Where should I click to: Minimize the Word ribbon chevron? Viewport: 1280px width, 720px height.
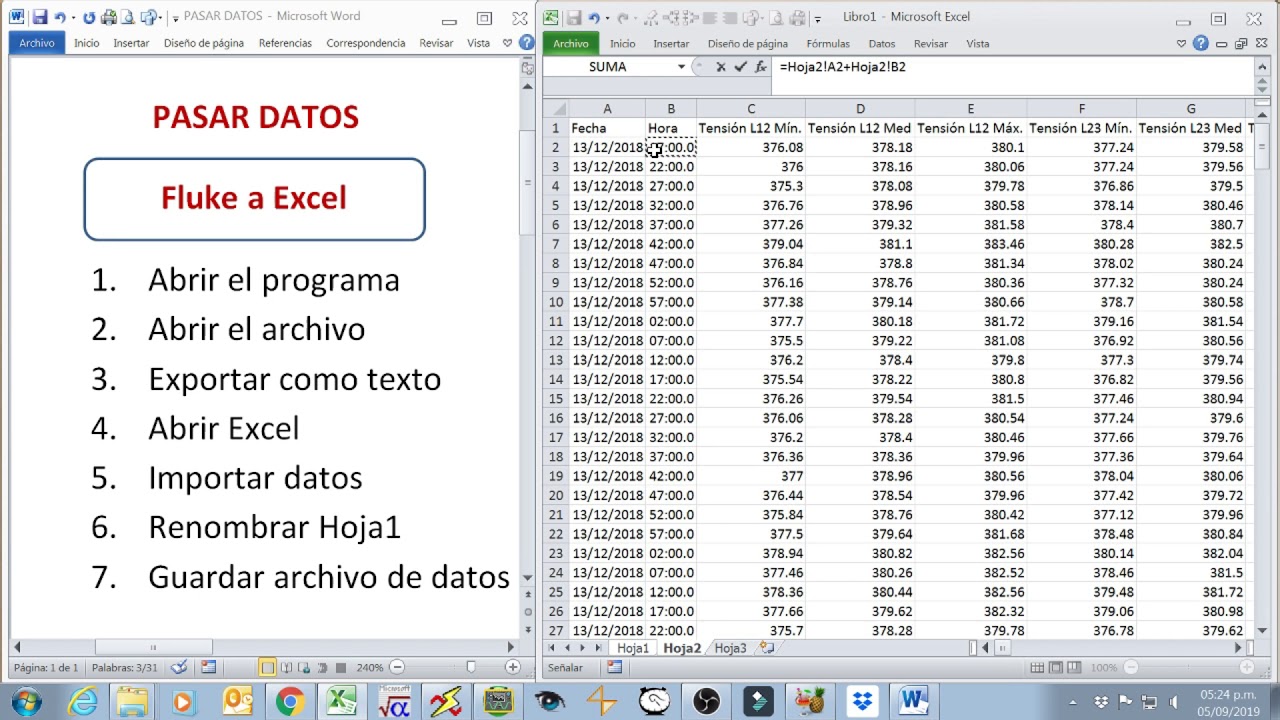(x=508, y=43)
